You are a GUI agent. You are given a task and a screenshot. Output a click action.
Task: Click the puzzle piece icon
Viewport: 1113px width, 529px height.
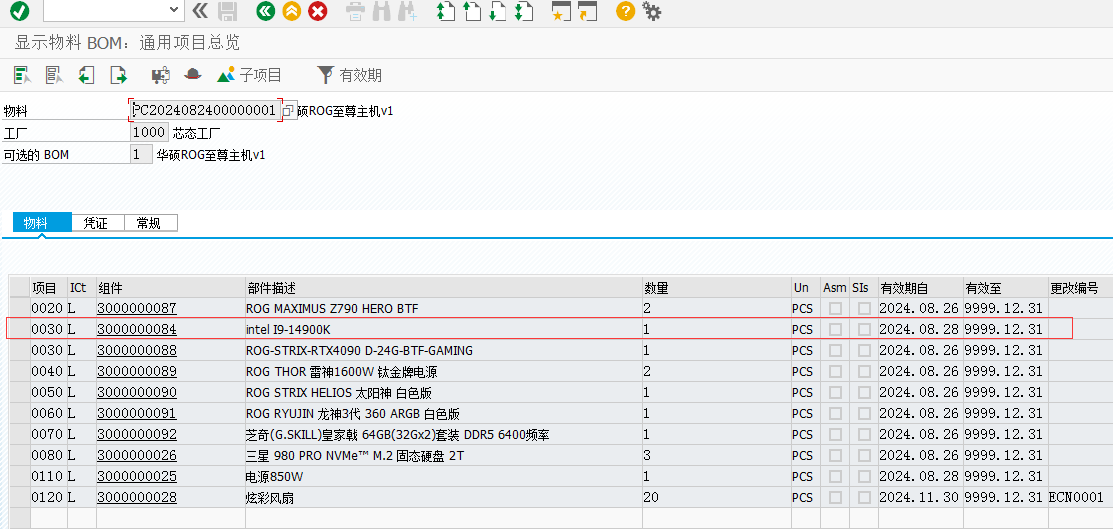pyautogui.click(x=161, y=75)
